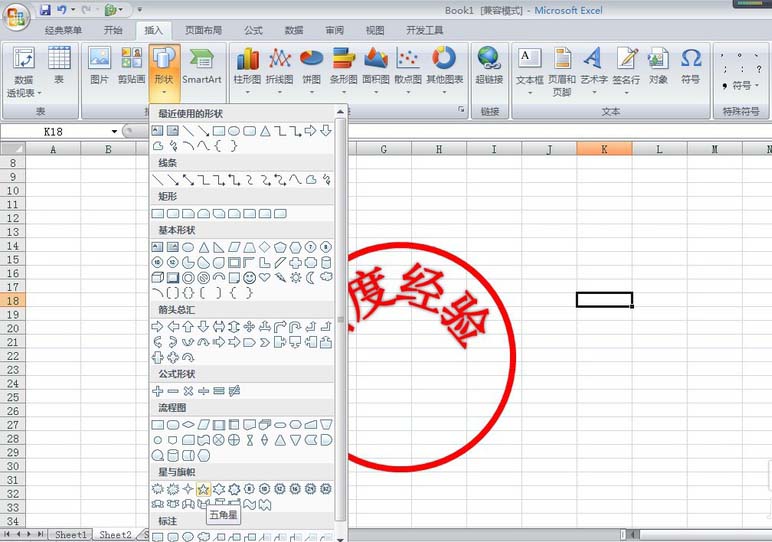Choose the heart shape in basic shapes
This screenshot has width=772, height=542.
click(265, 277)
